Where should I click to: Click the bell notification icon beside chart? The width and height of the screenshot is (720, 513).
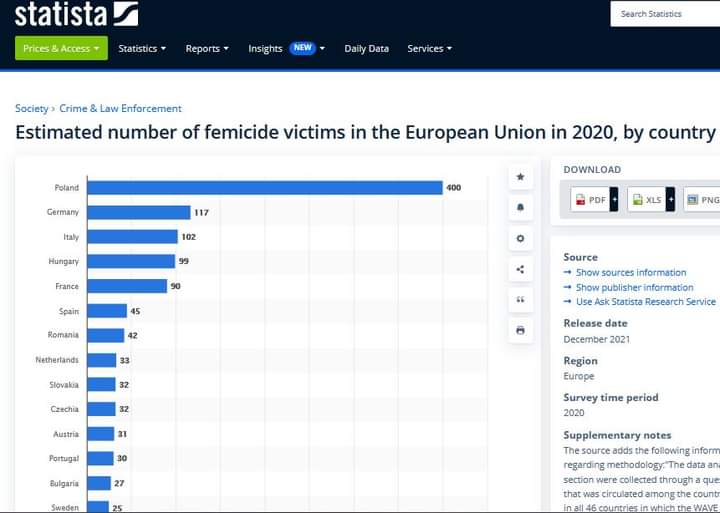point(520,208)
